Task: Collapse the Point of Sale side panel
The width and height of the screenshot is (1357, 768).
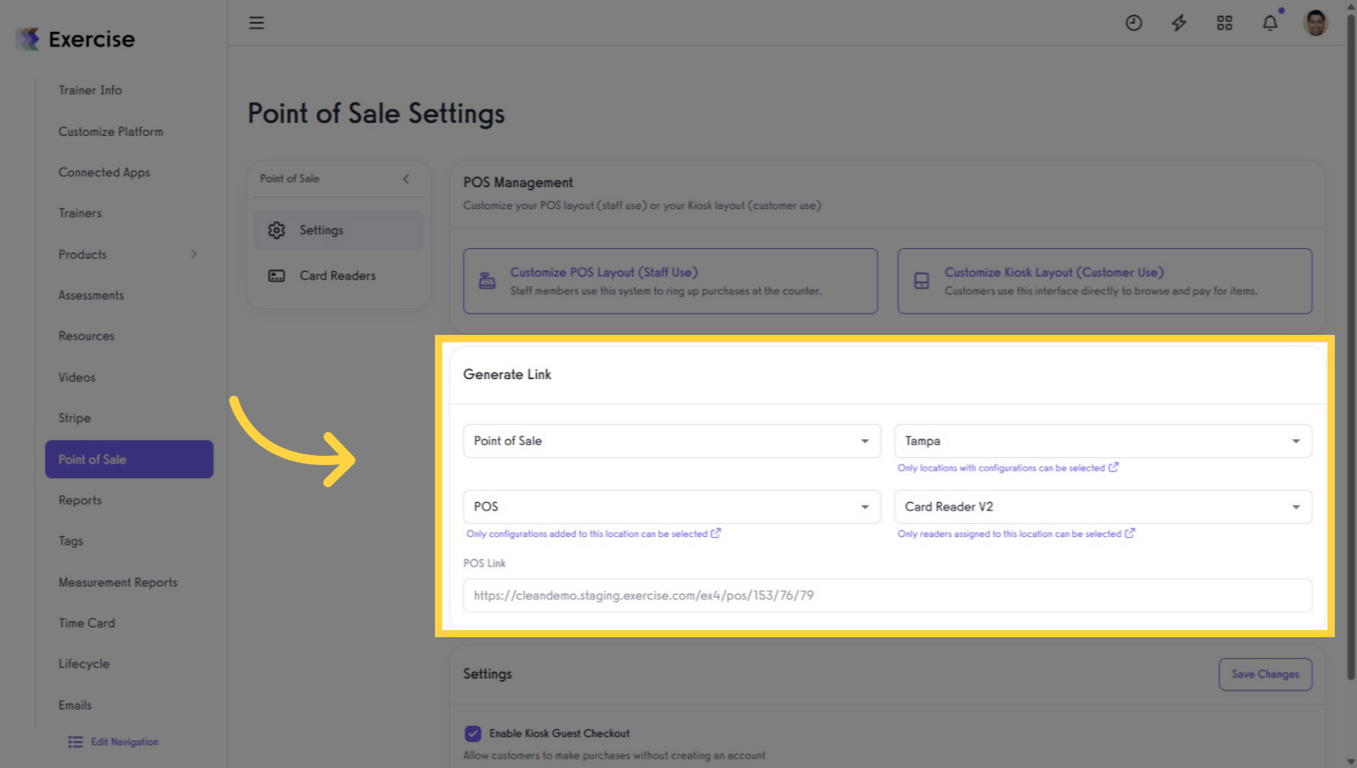Action: [406, 179]
